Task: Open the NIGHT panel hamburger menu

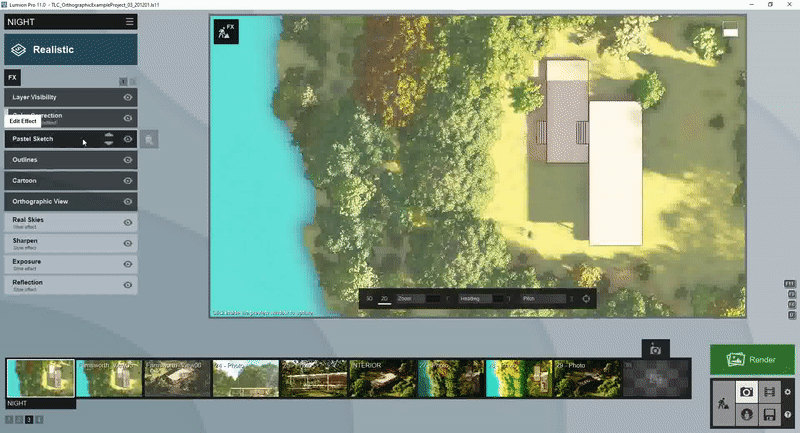Action: [x=130, y=21]
